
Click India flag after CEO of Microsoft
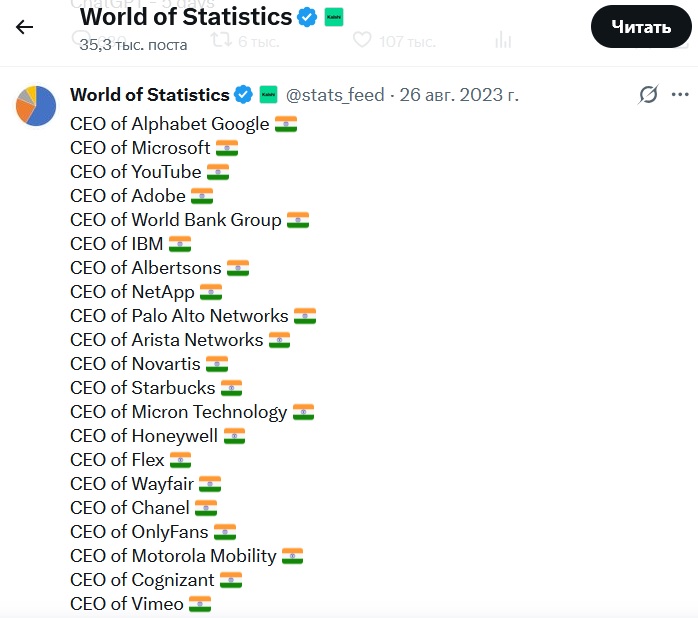[227, 148]
